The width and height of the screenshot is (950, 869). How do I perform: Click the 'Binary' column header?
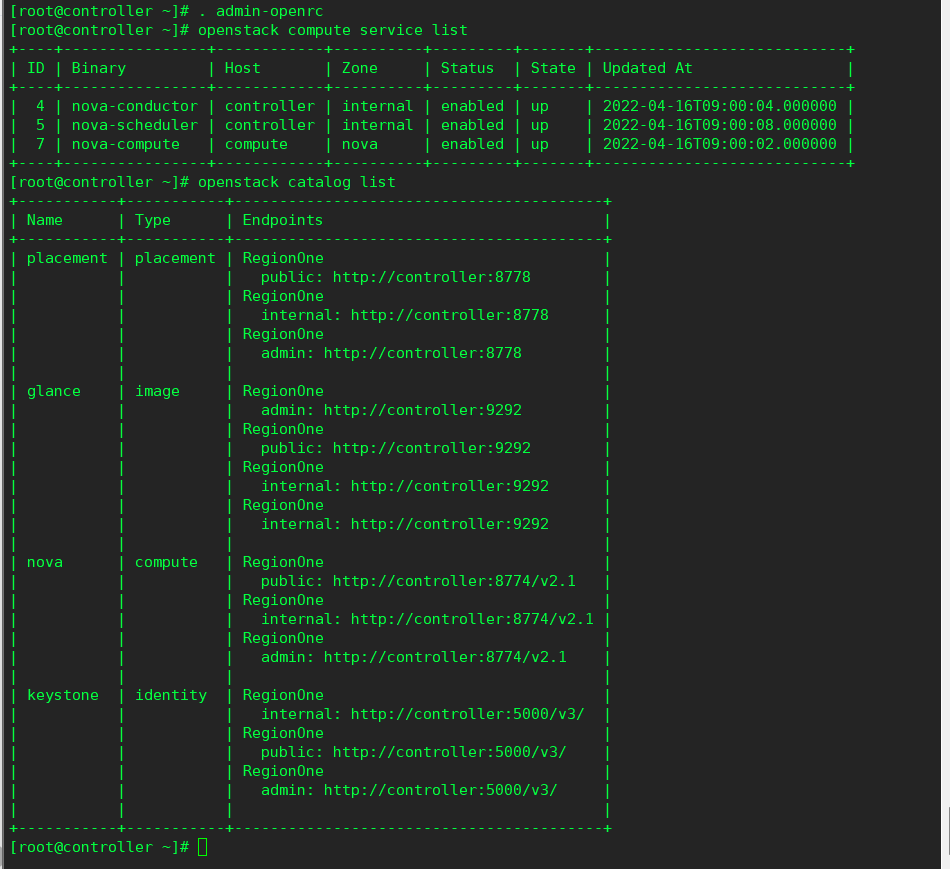point(99,68)
